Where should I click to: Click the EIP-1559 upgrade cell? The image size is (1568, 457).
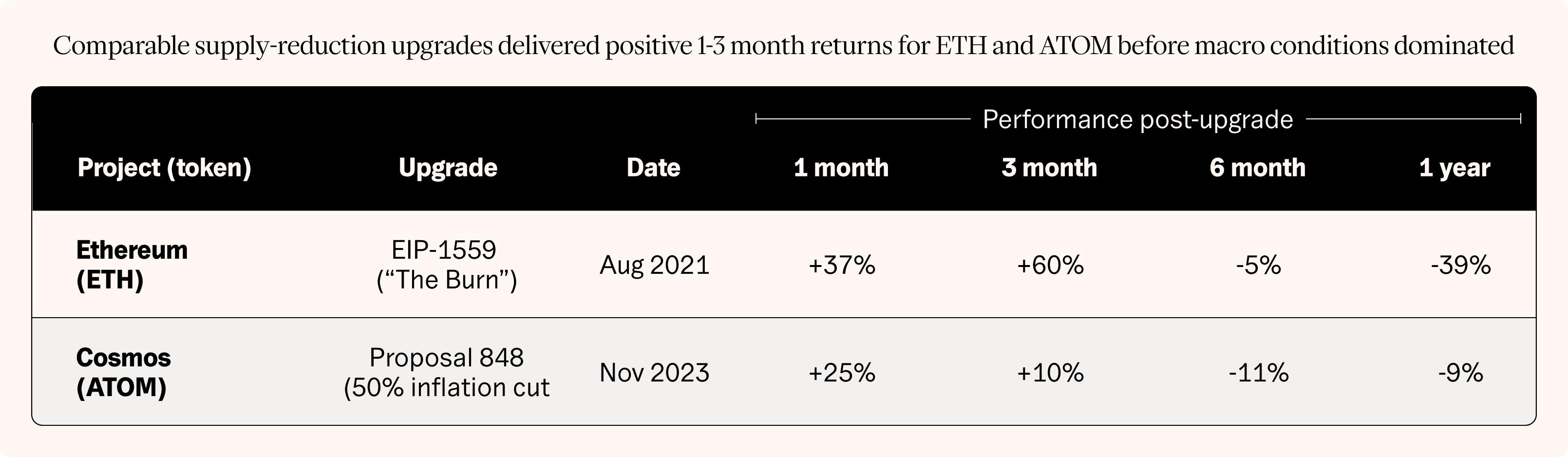point(446,265)
